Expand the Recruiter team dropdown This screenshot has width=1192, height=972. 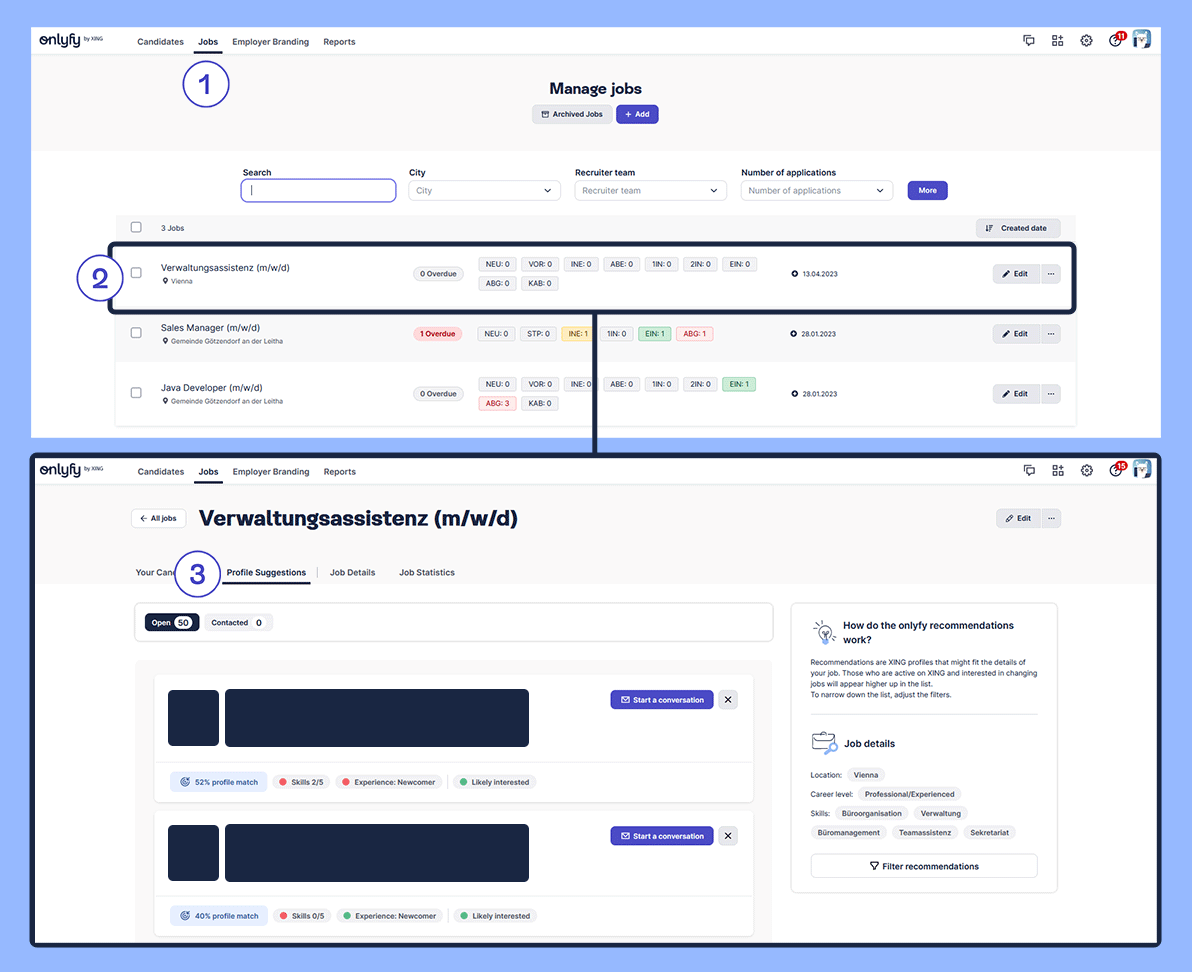(x=650, y=190)
